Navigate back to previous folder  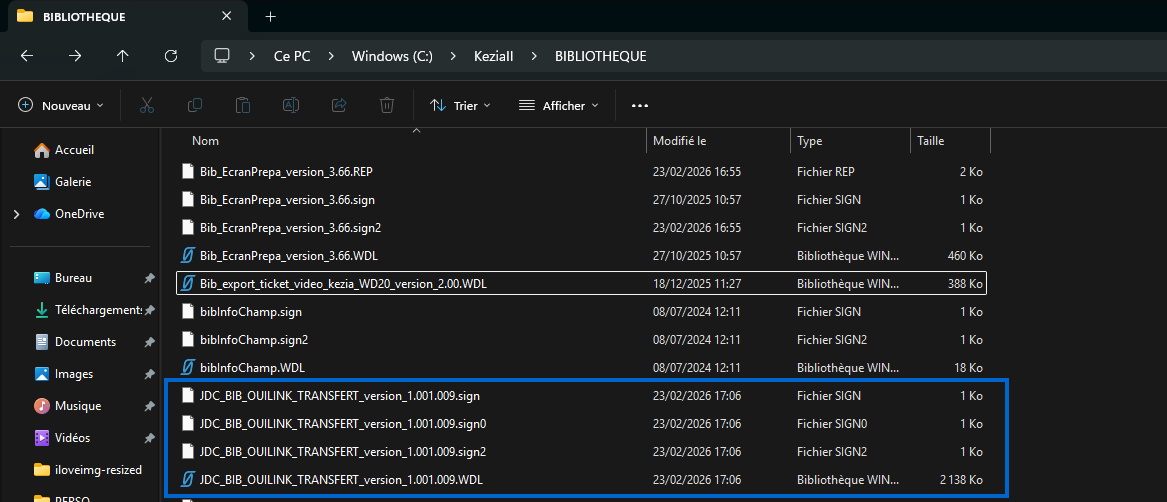click(27, 56)
